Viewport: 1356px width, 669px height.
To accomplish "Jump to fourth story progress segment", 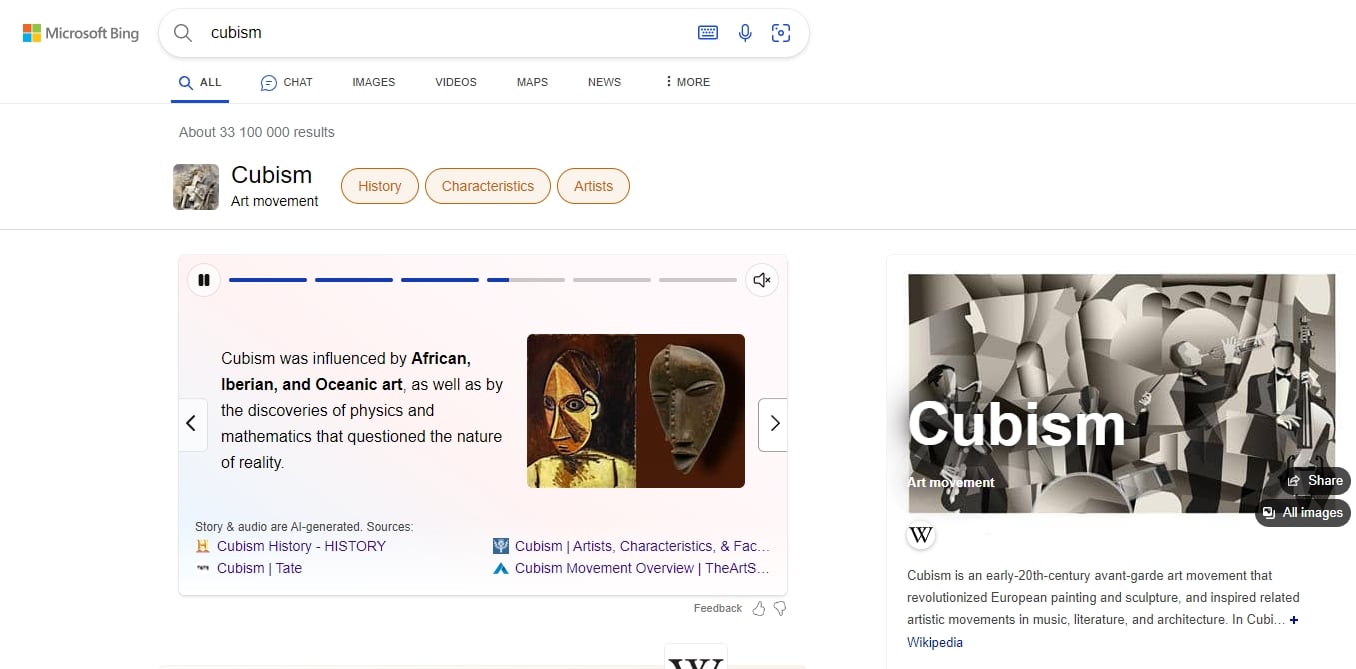I will pos(526,280).
